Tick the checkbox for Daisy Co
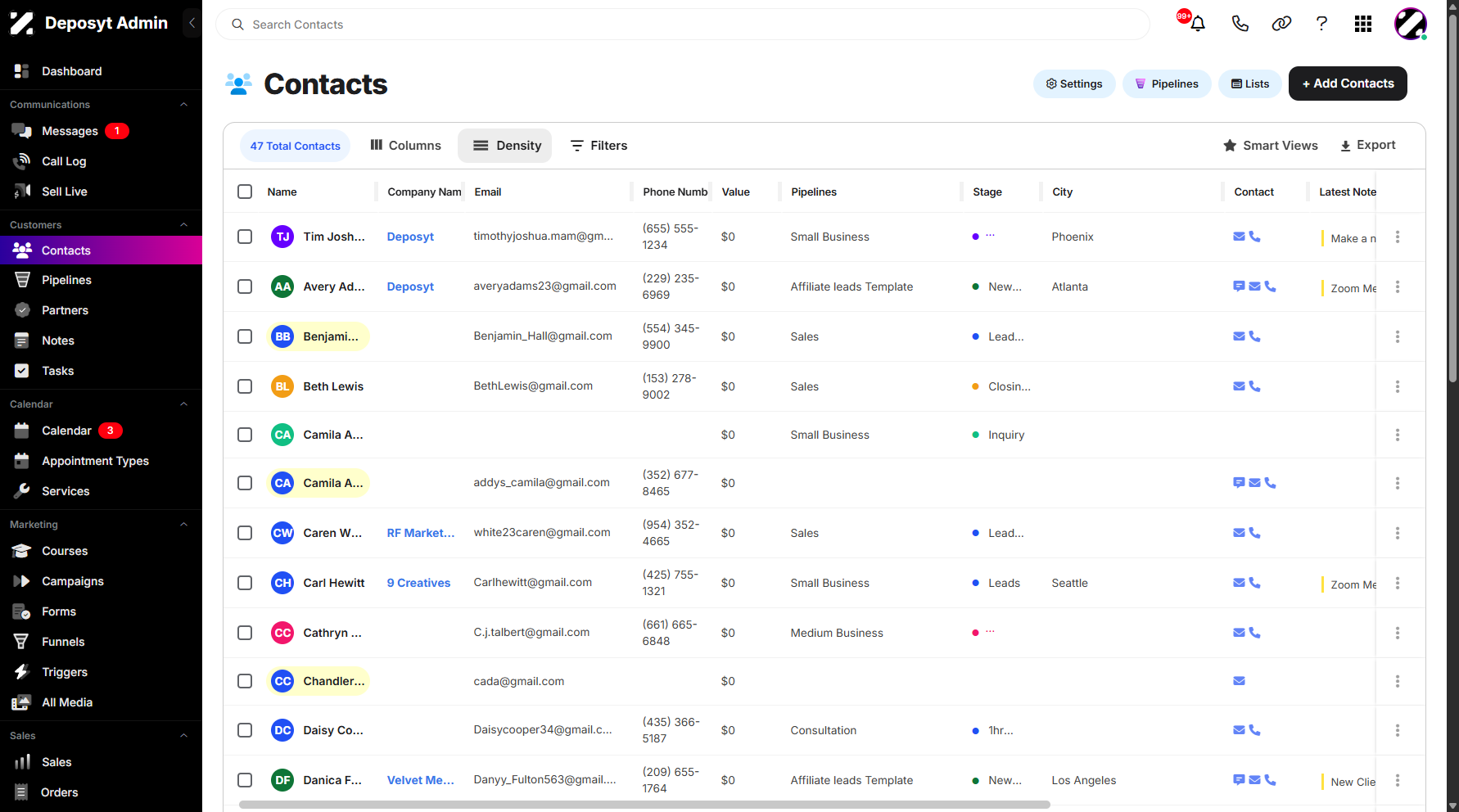The image size is (1459, 812). [x=245, y=730]
